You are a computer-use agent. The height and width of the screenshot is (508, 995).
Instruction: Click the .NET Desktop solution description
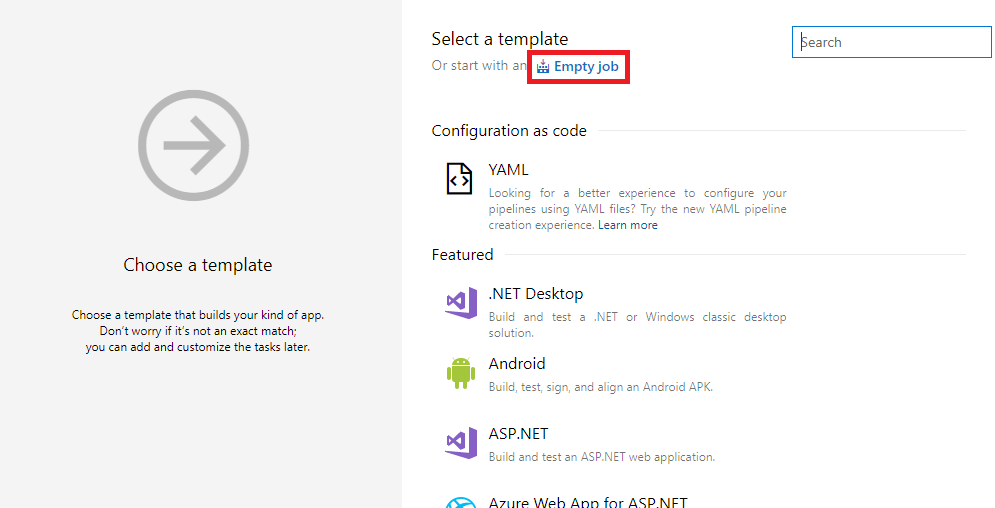tap(637, 325)
